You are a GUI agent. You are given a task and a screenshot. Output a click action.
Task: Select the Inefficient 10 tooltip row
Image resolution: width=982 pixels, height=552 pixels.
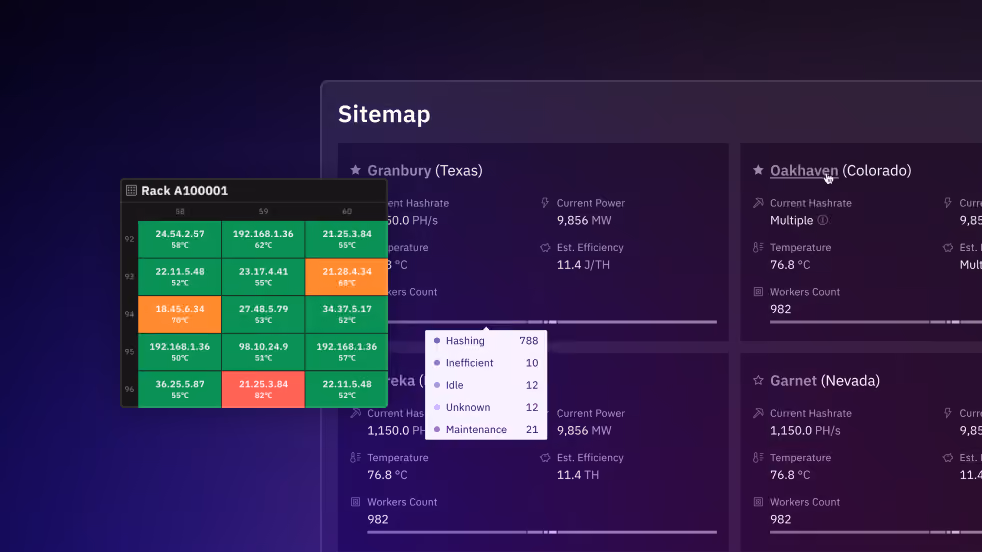[x=486, y=363]
